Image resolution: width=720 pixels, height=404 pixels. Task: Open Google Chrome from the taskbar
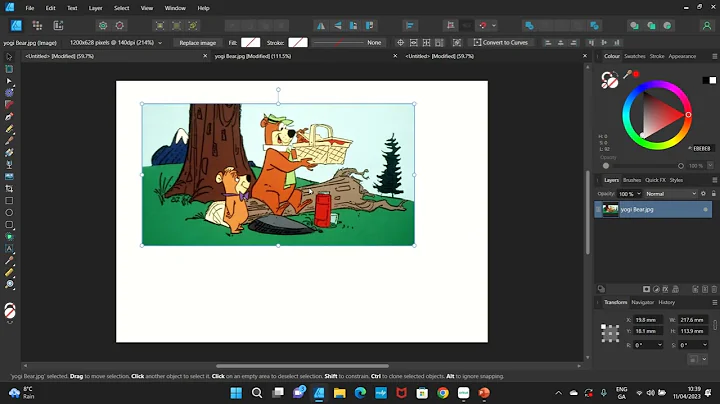click(443, 393)
